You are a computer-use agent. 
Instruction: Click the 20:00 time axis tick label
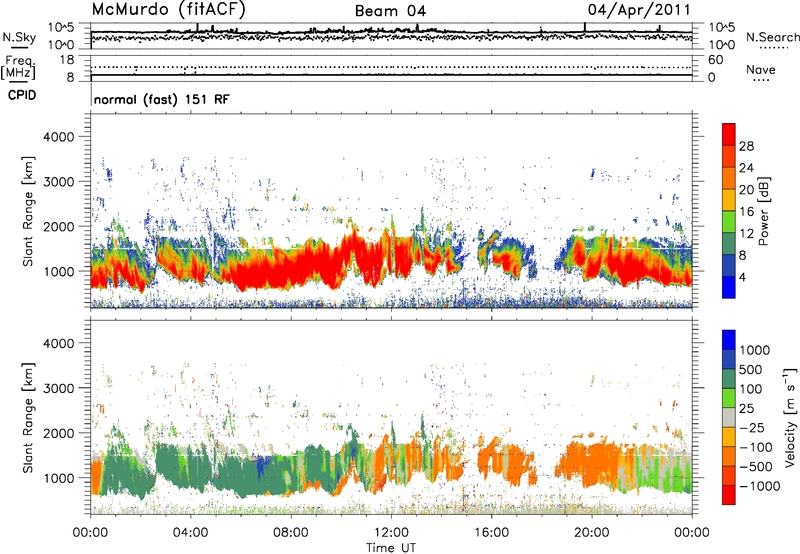tap(591, 533)
